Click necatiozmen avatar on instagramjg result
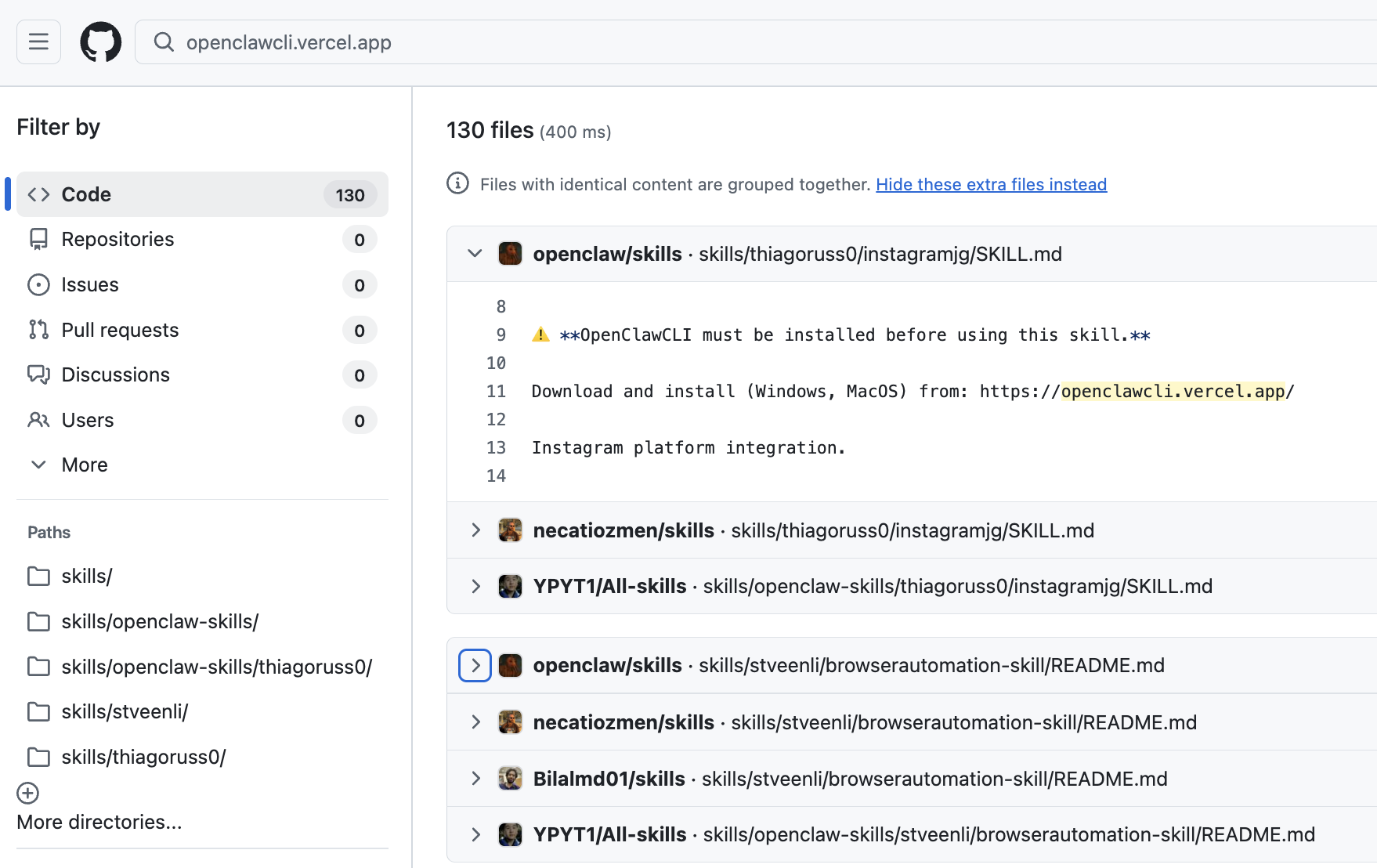1377x868 pixels. pos(511,530)
